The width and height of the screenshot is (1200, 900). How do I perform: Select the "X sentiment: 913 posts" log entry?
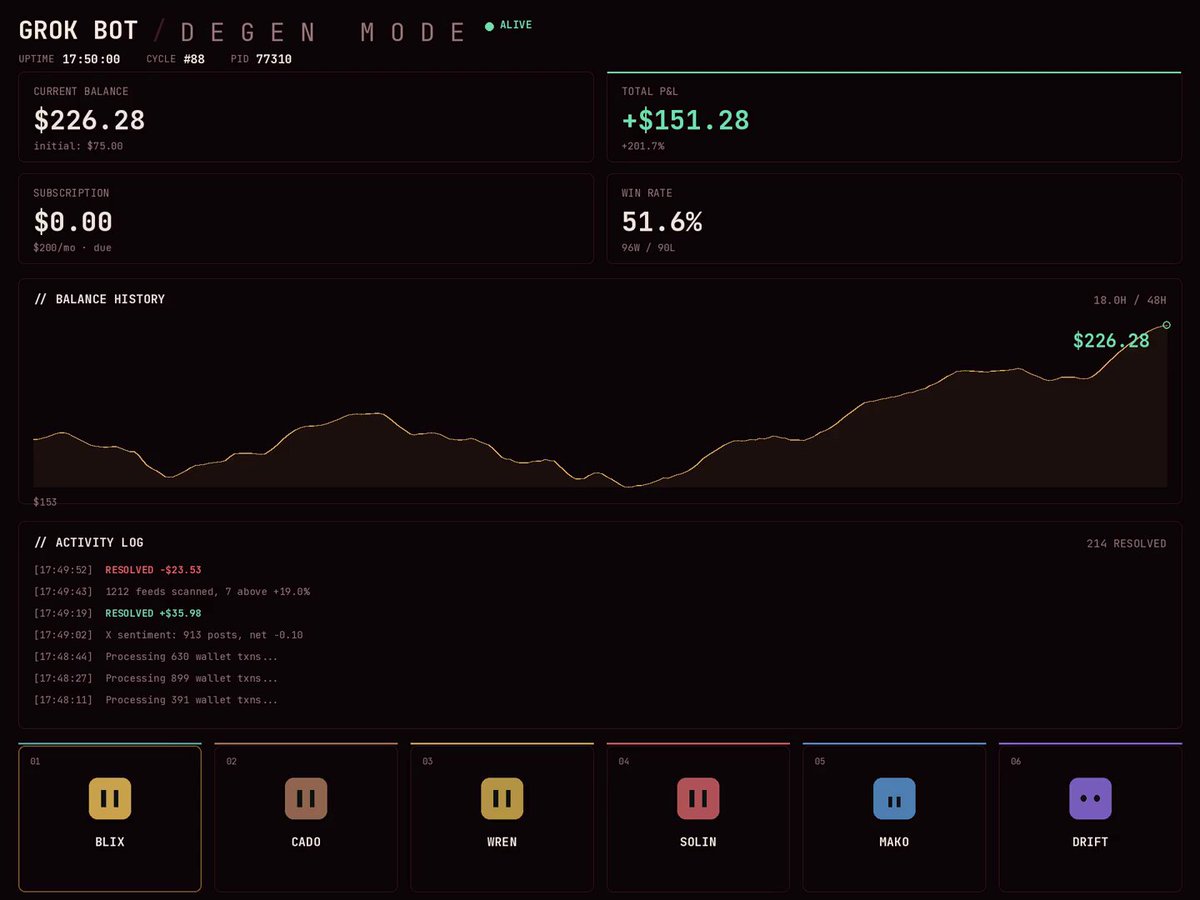coord(204,635)
